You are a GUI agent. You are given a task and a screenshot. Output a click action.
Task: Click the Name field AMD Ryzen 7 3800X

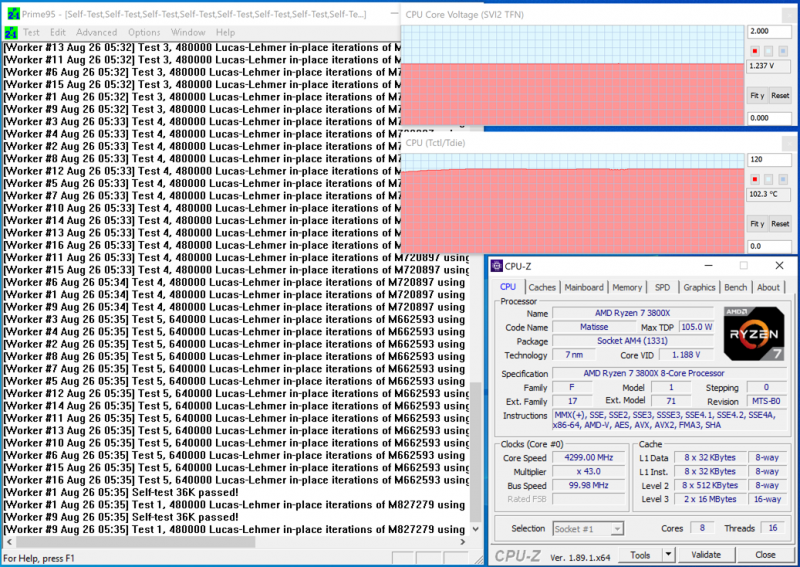pyautogui.click(x=633, y=313)
